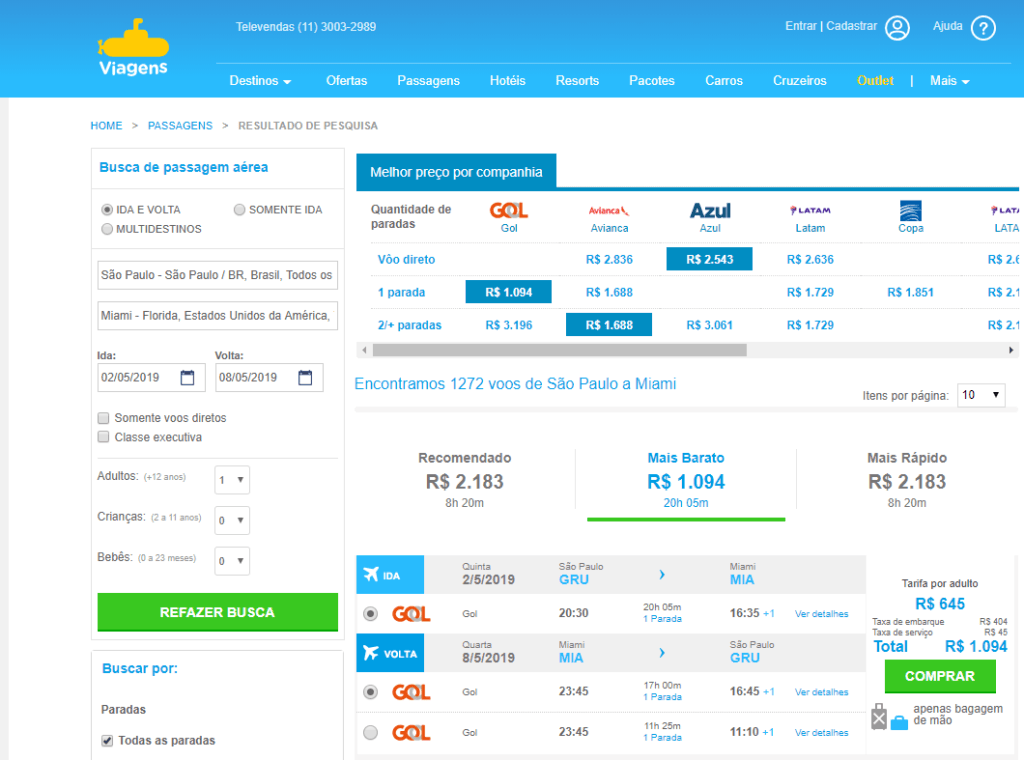Click the arrow between GRU and MIA

[662, 575]
